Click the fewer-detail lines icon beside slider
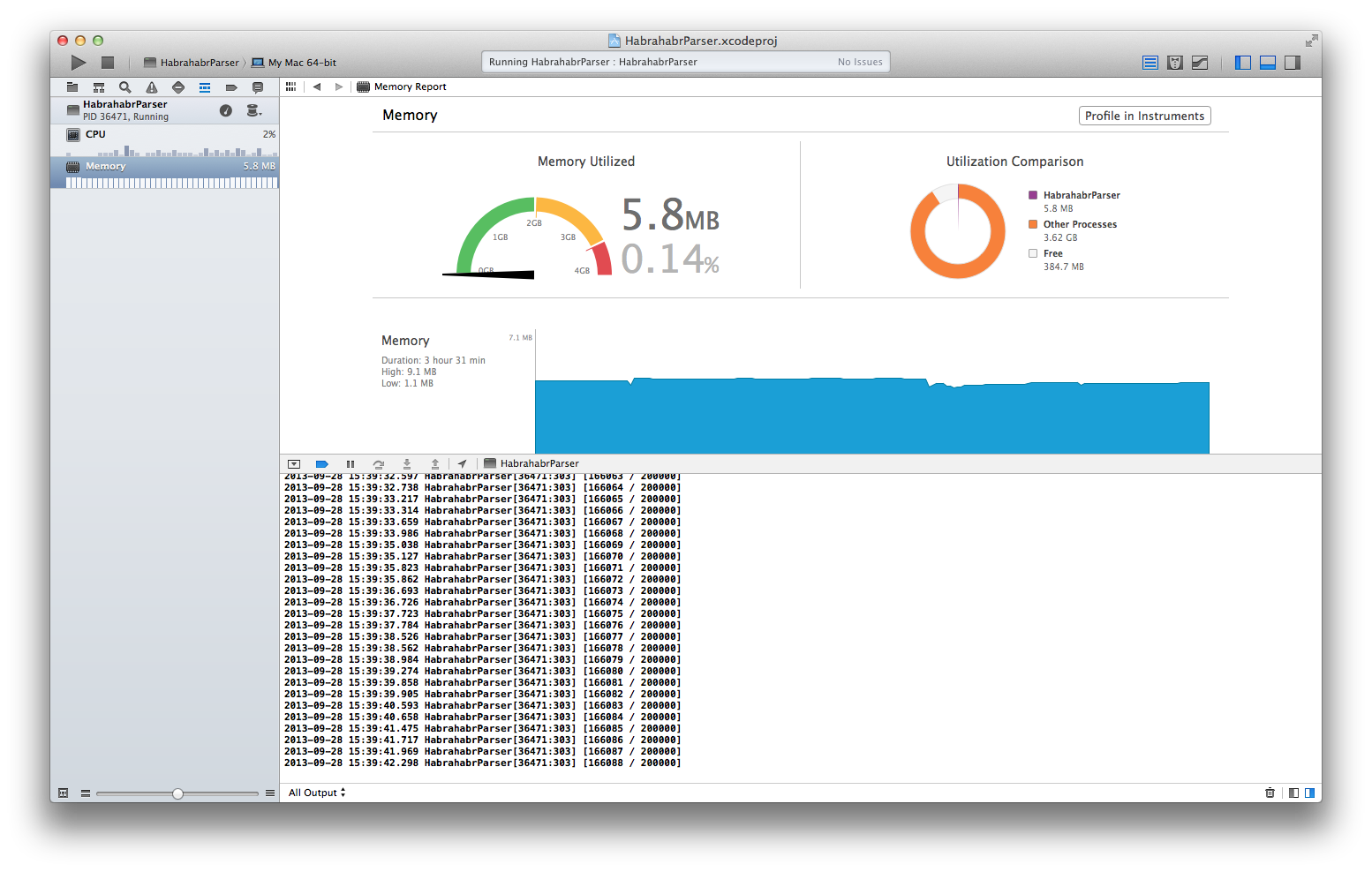Viewport: 1372px width, 872px height. 86,793
